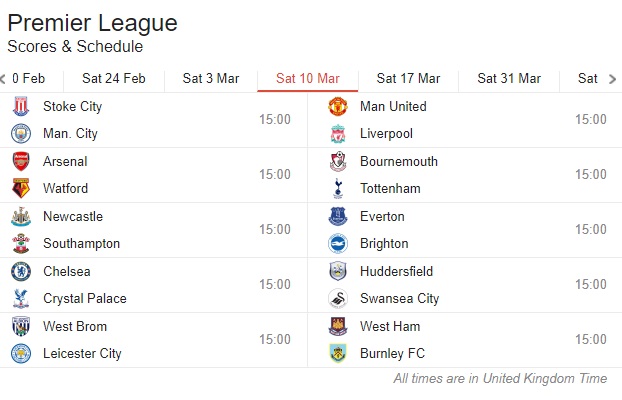Switch to the Sat 24 Feb tab
Image resolution: width=622 pixels, height=400 pixels.
(x=114, y=79)
